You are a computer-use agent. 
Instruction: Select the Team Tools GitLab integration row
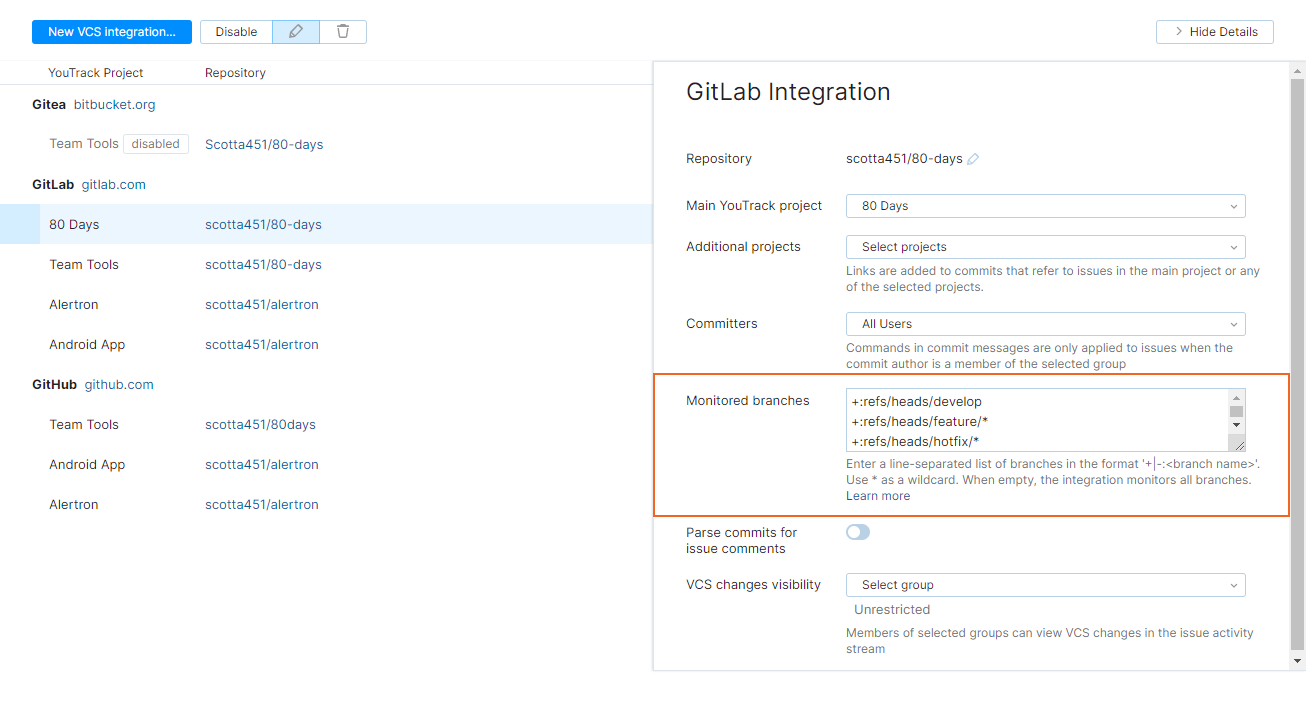[x=83, y=264]
